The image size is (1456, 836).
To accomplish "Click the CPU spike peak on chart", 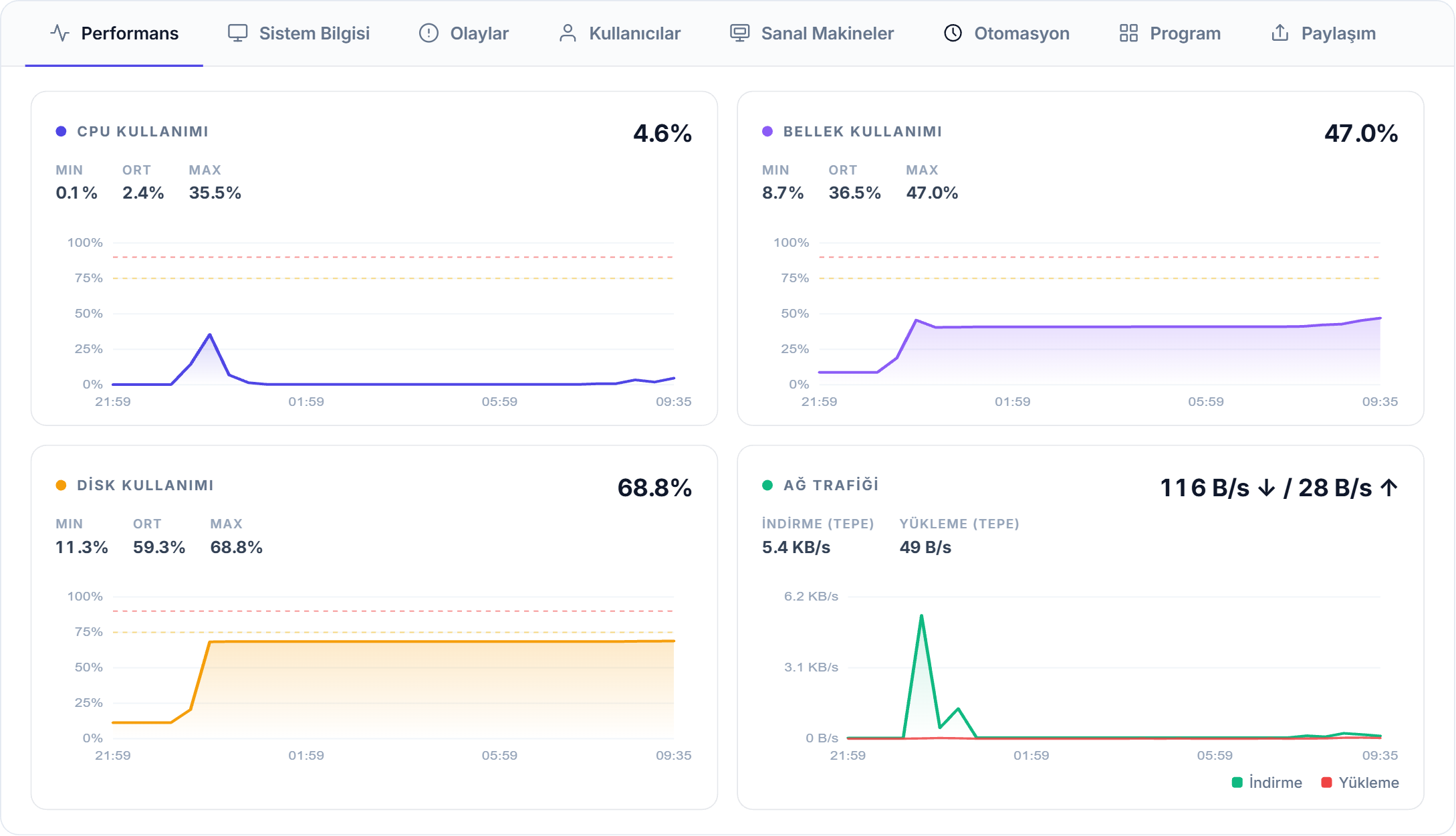I will tap(210, 334).
